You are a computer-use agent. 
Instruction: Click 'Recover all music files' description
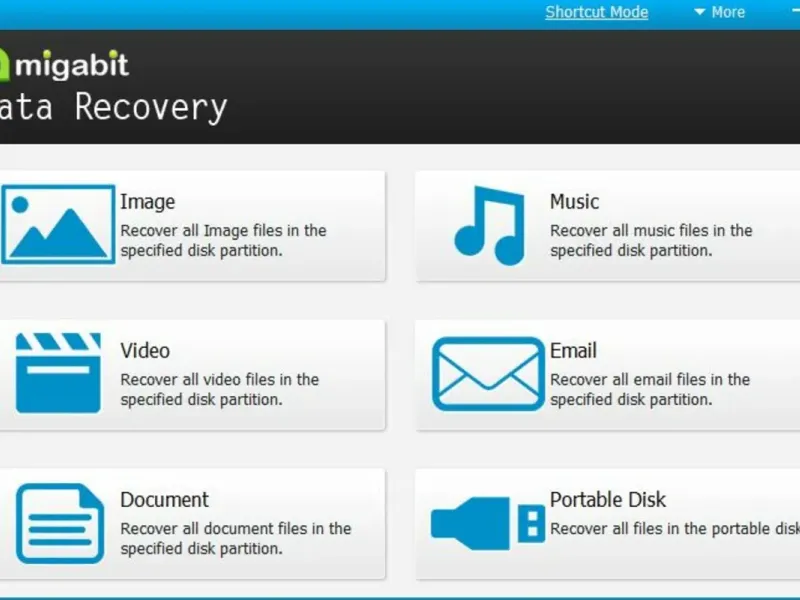click(651, 241)
